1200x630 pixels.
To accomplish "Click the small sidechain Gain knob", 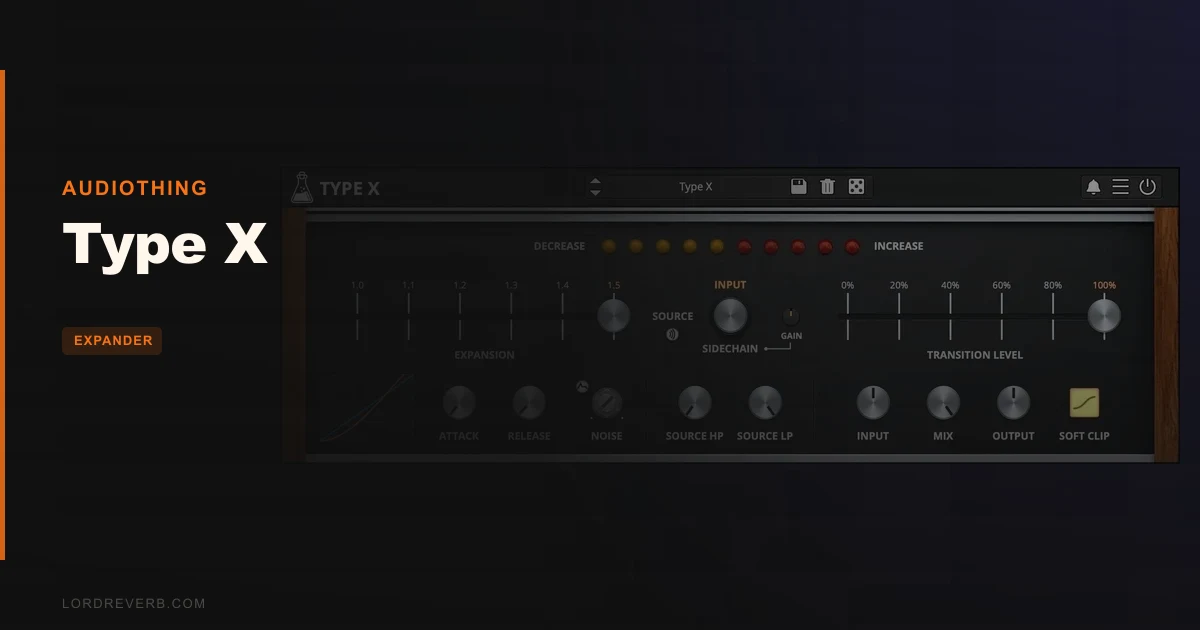I will pyautogui.click(x=790, y=316).
